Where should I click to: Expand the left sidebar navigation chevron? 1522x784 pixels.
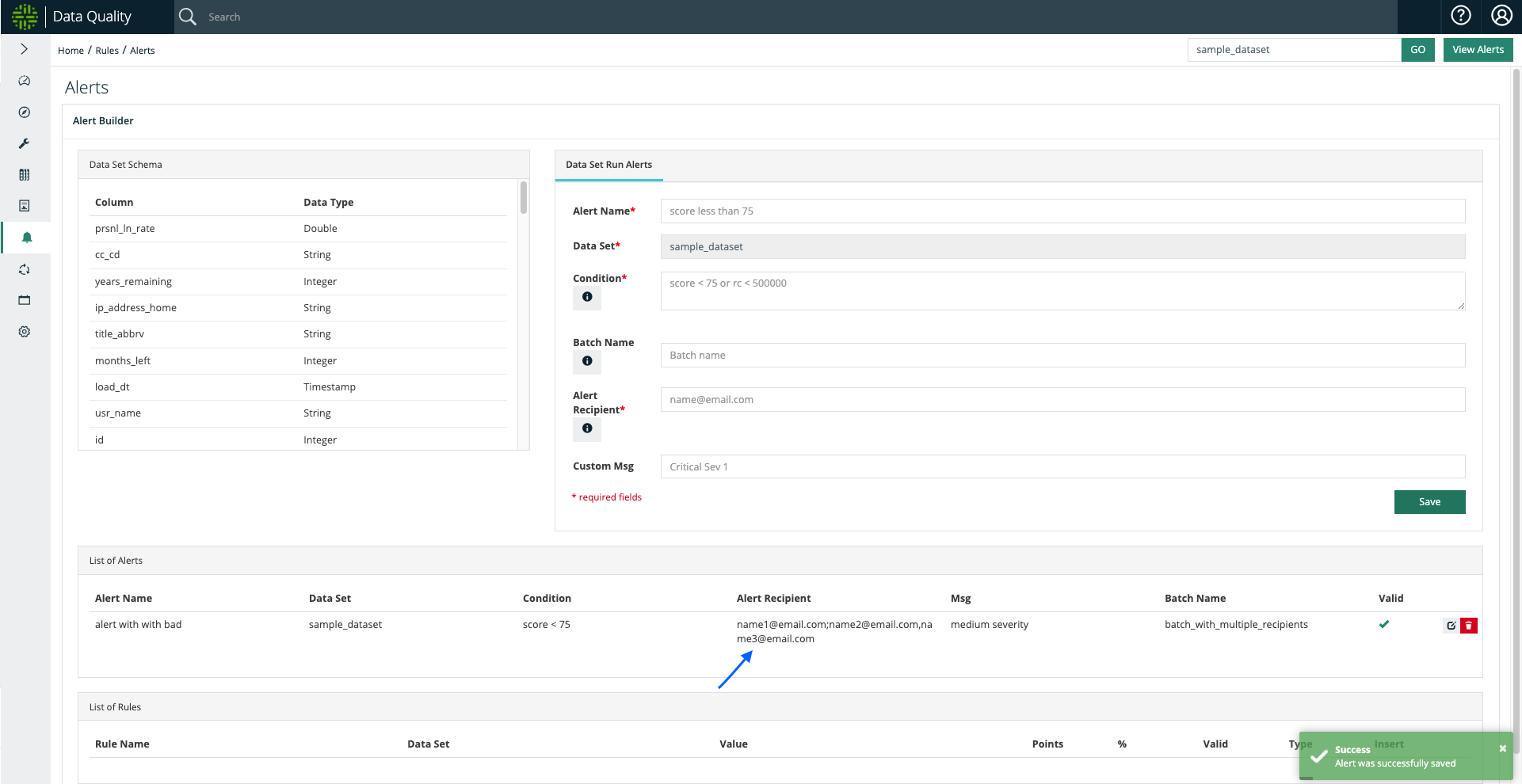click(25, 49)
